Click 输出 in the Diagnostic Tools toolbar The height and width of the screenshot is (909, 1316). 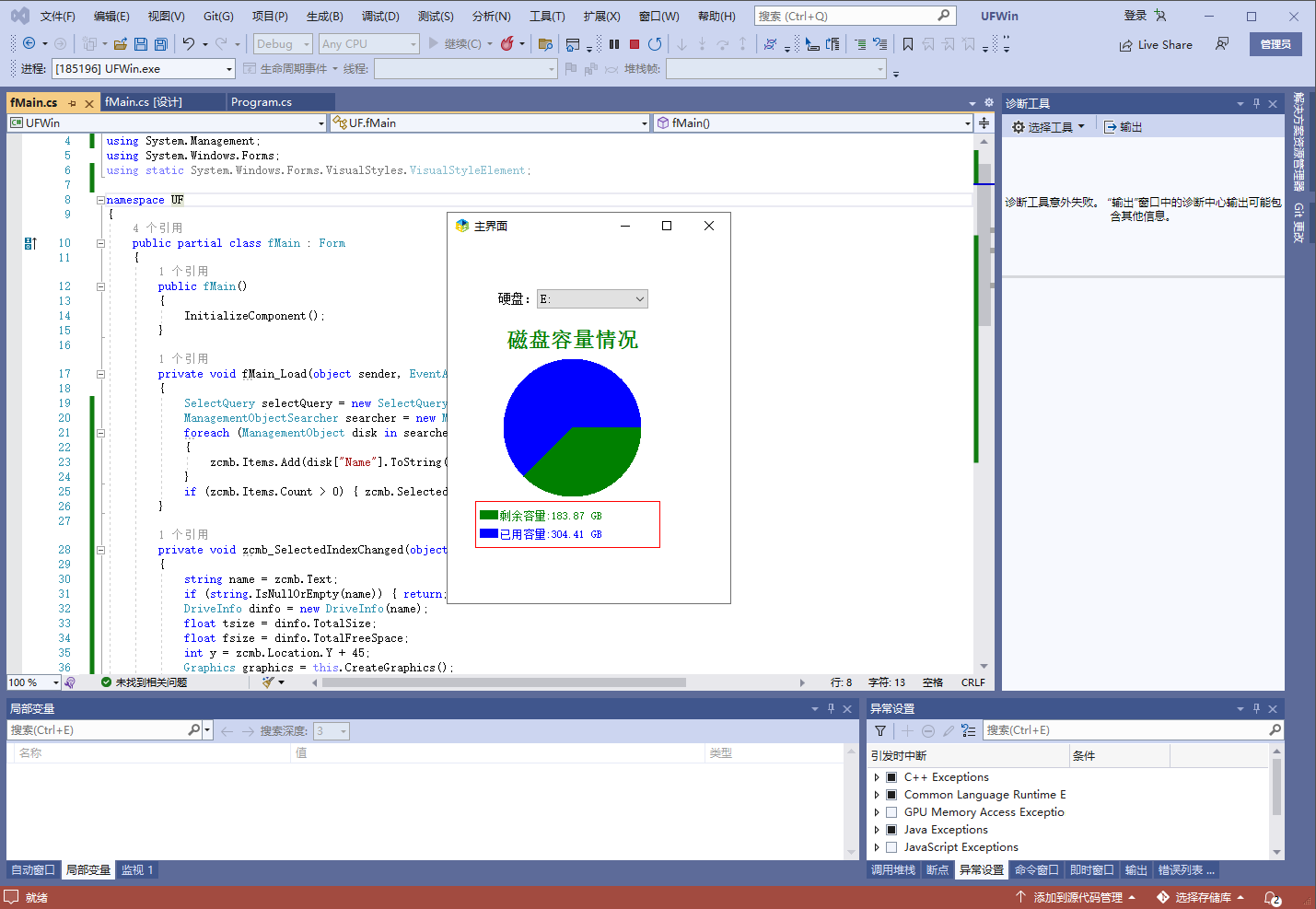pos(1124,127)
